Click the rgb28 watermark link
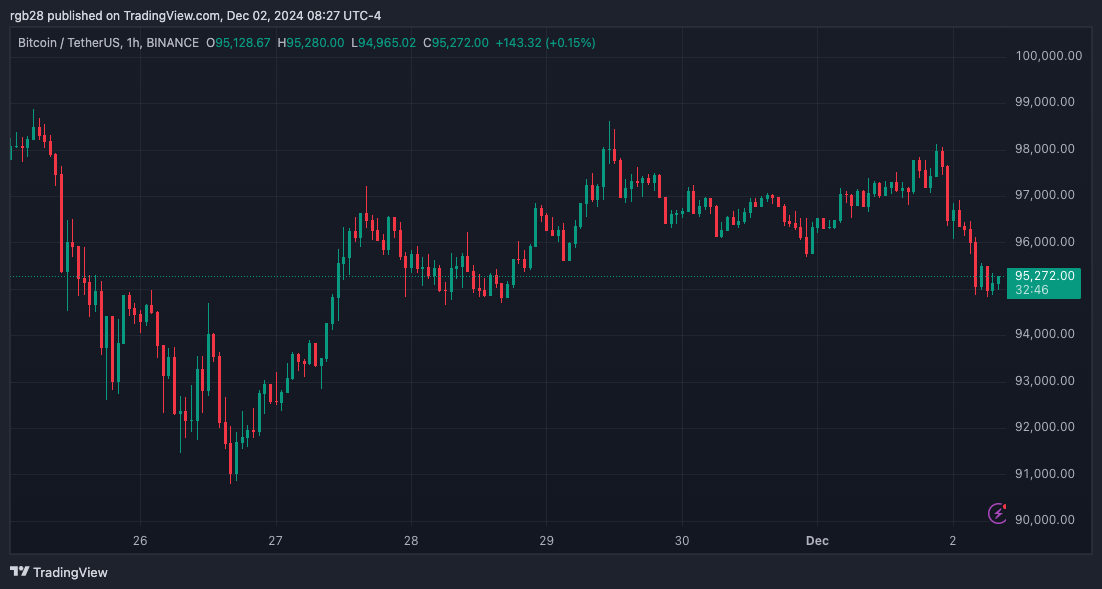This screenshot has width=1102, height=589. coord(25,15)
